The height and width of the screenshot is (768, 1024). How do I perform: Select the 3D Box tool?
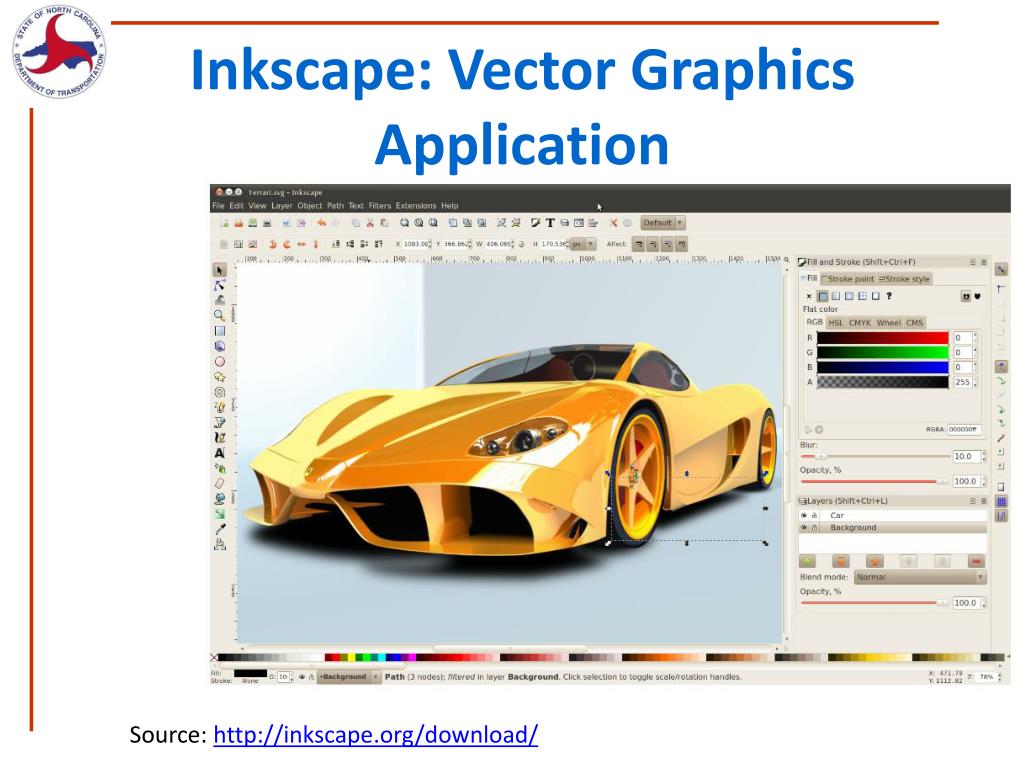[219, 346]
